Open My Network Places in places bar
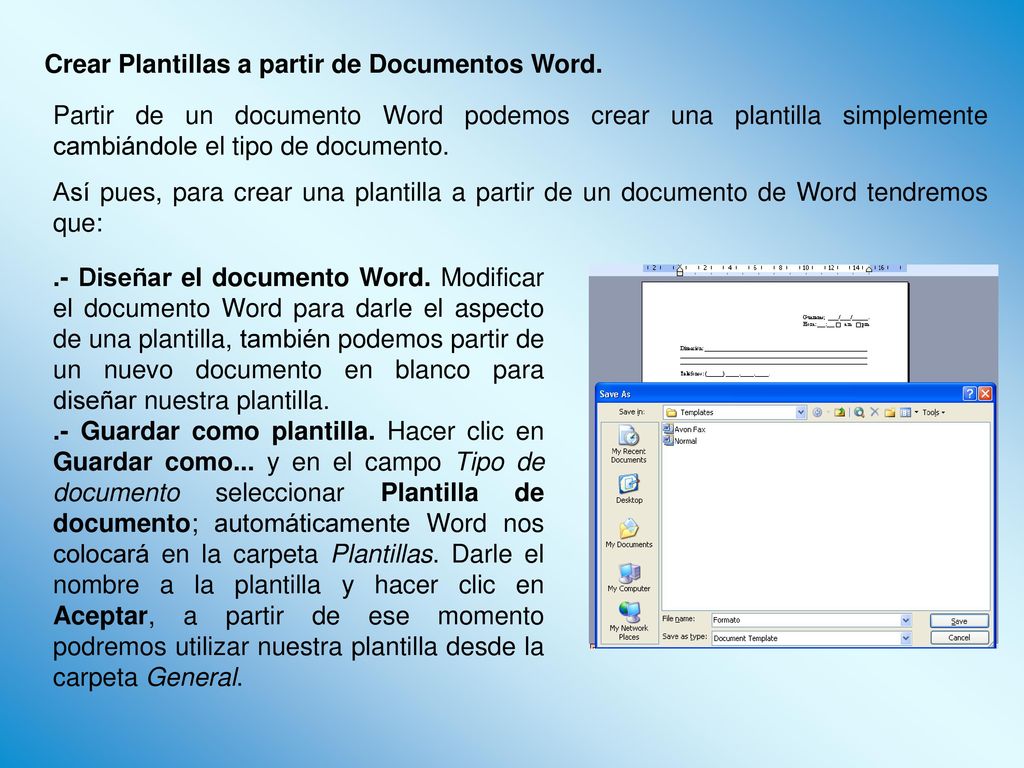 point(628,621)
